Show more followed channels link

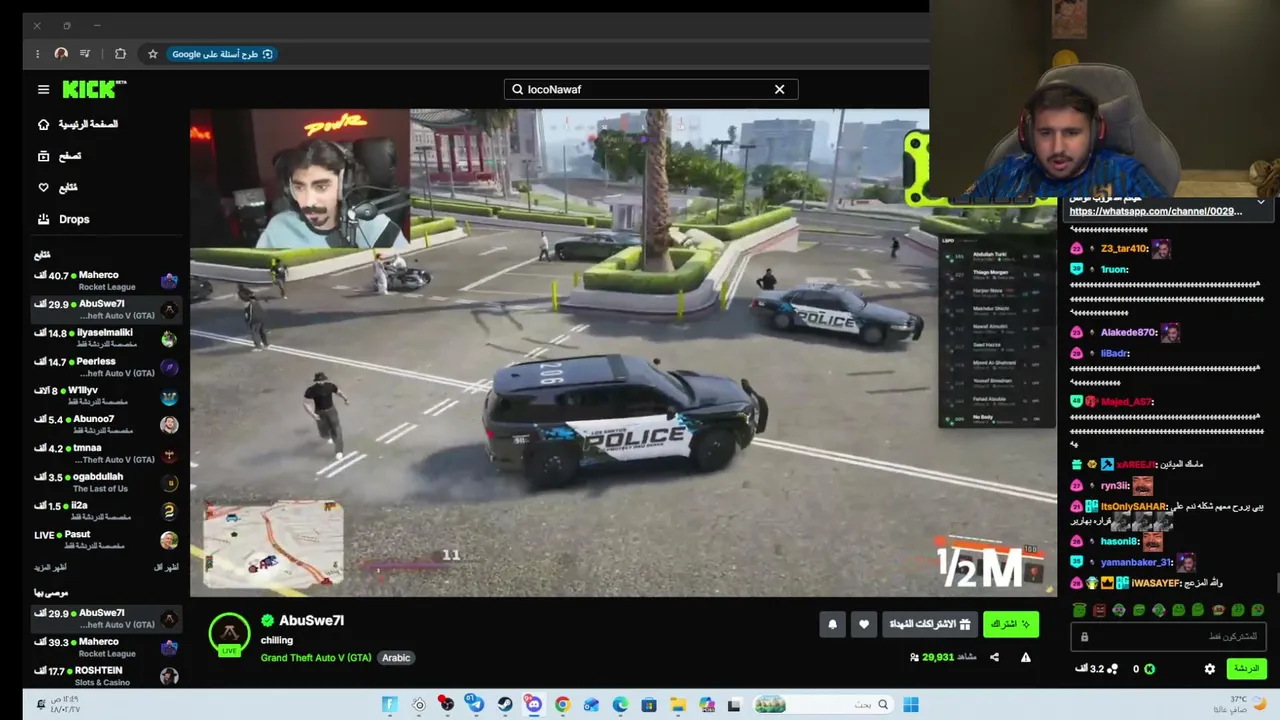(50, 568)
